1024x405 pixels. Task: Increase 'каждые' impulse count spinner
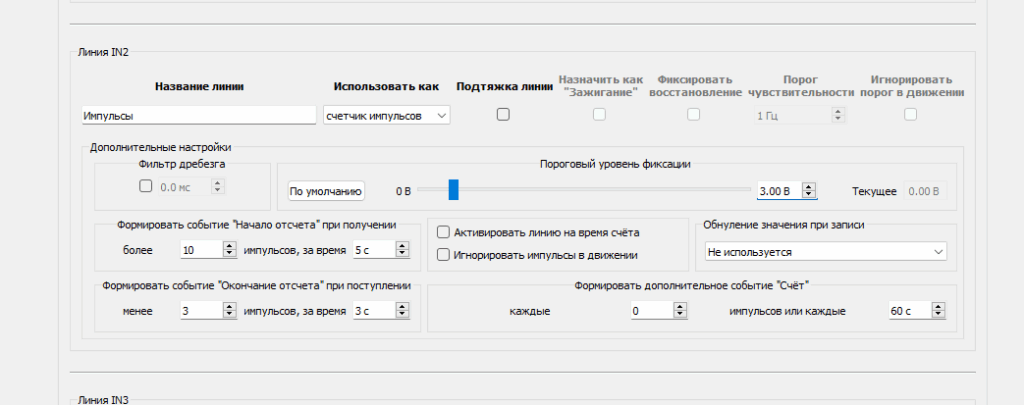click(x=679, y=307)
